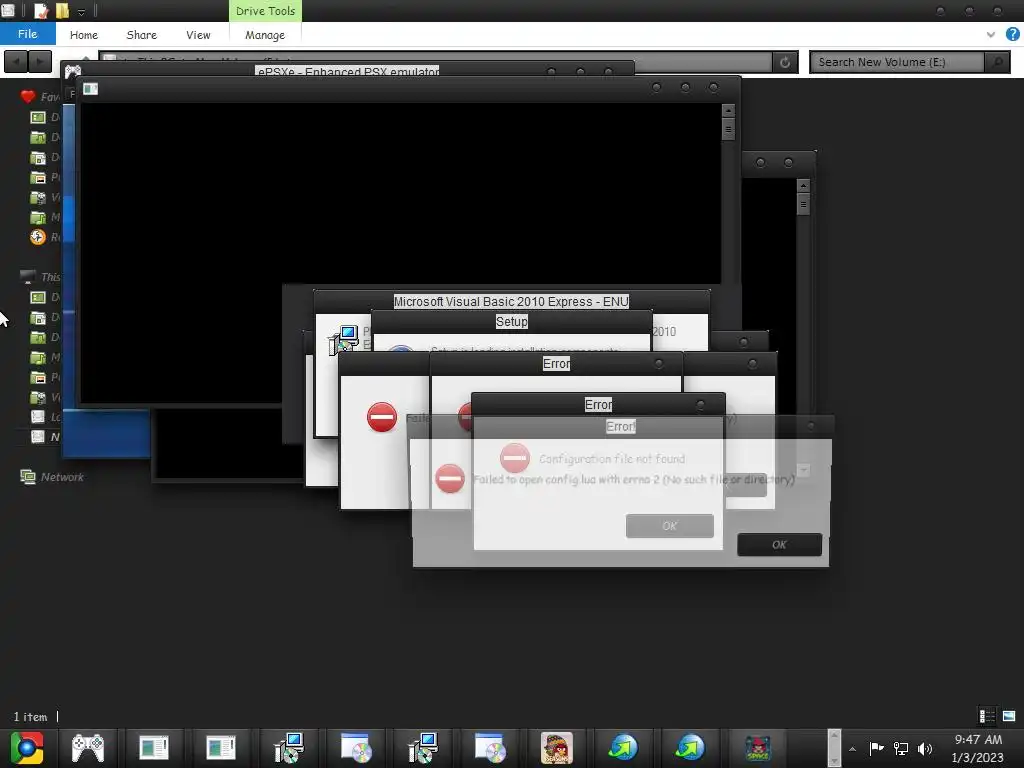Viewport: 1024px width, 768px height.
Task: Open the Share ribbon tab
Action: (x=142, y=35)
